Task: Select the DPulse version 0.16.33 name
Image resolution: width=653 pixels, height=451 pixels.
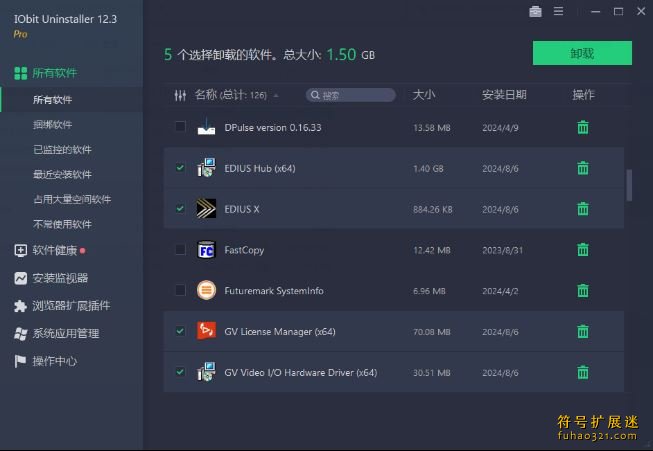Action: pyautogui.click(x=273, y=127)
